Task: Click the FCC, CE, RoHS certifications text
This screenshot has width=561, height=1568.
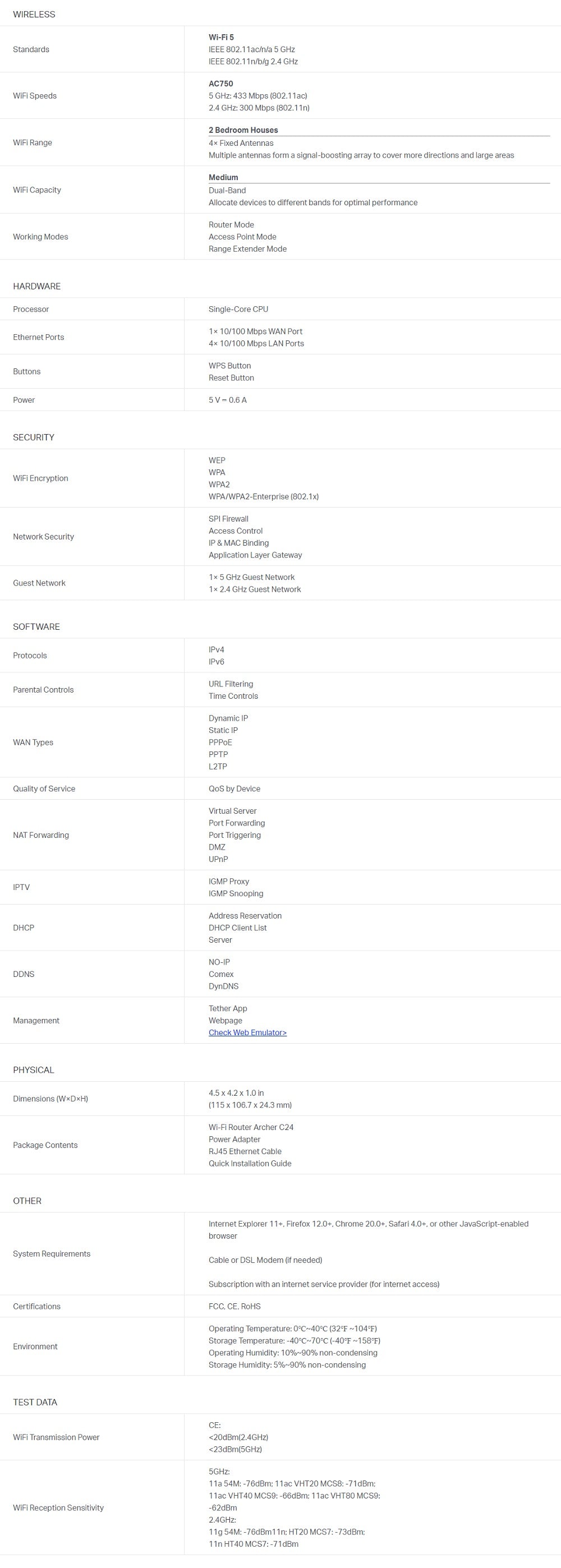Action: (x=234, y=1306)
